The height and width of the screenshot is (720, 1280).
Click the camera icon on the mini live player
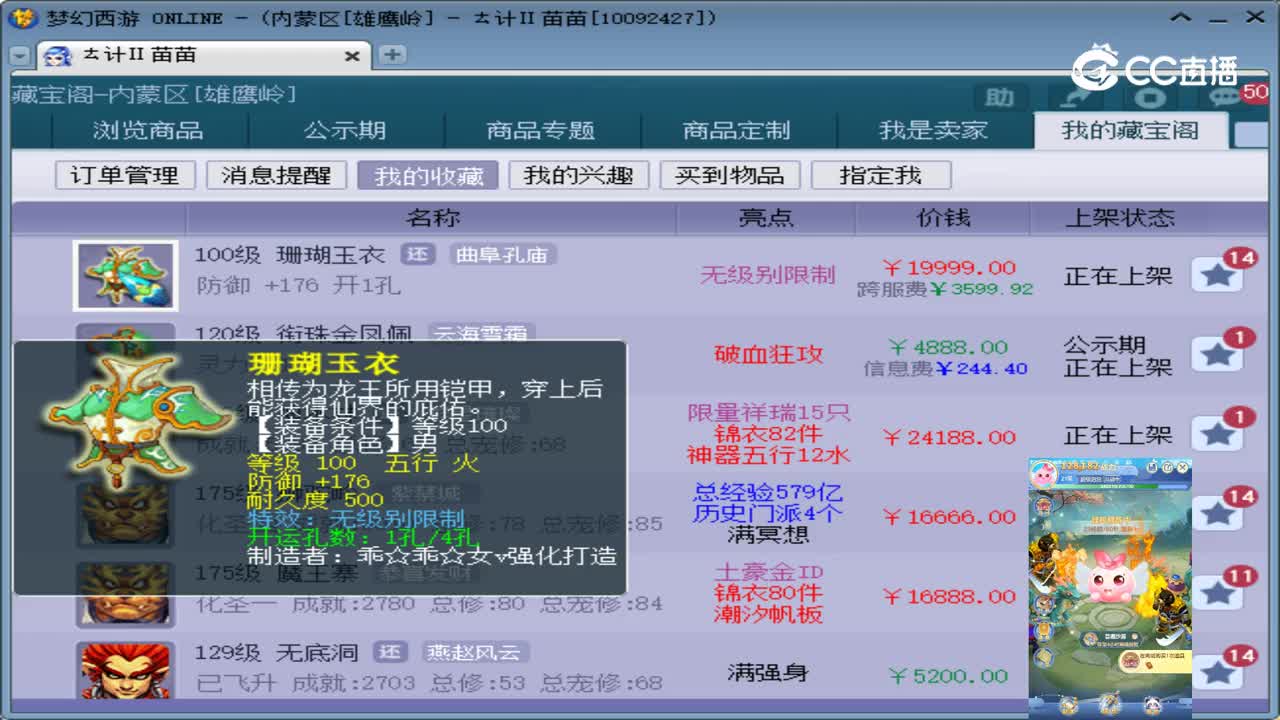pyautogui.click(x=1152, y=467)
